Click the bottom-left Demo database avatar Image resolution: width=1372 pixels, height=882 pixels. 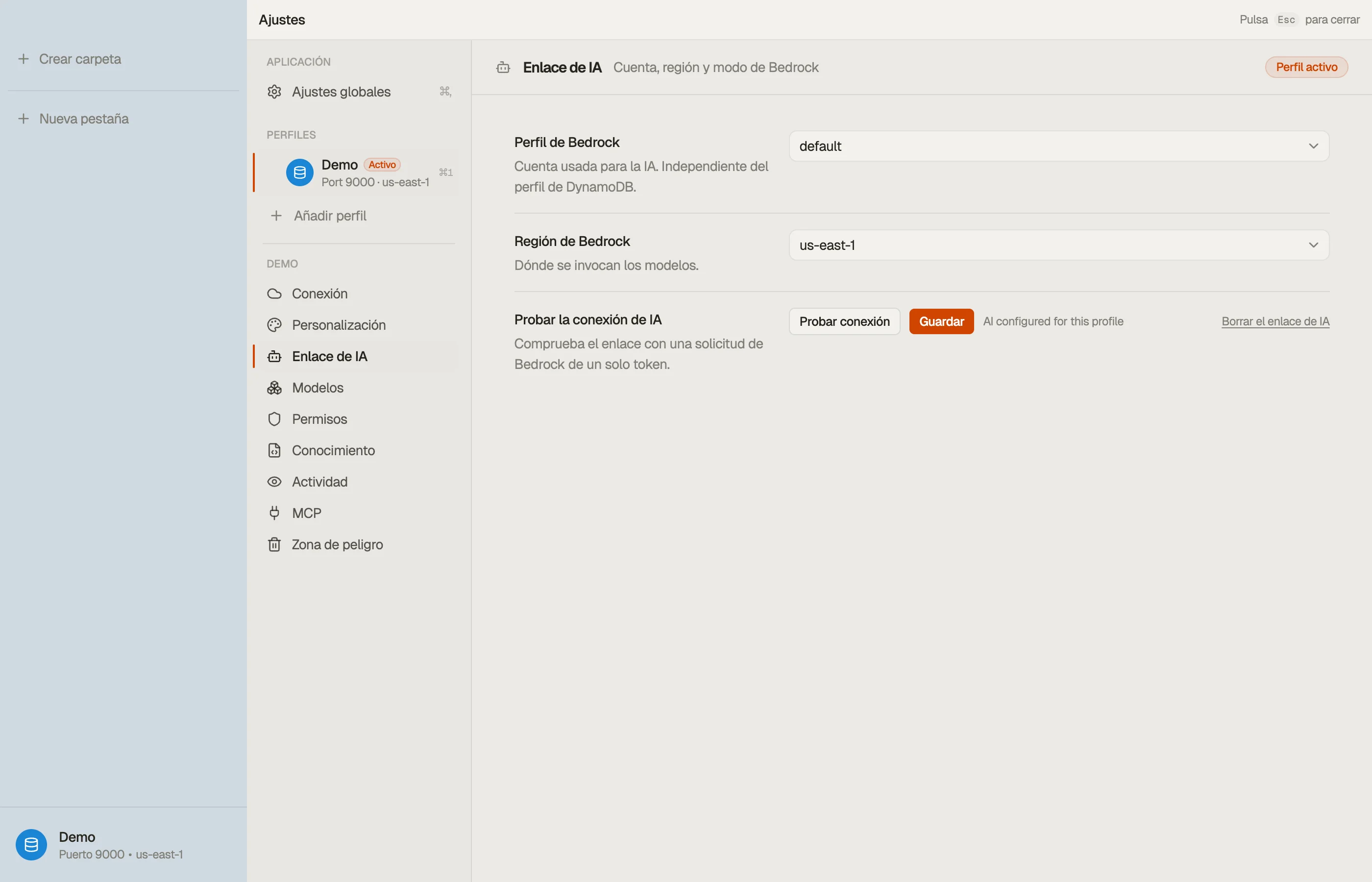[x=31, y=845]
